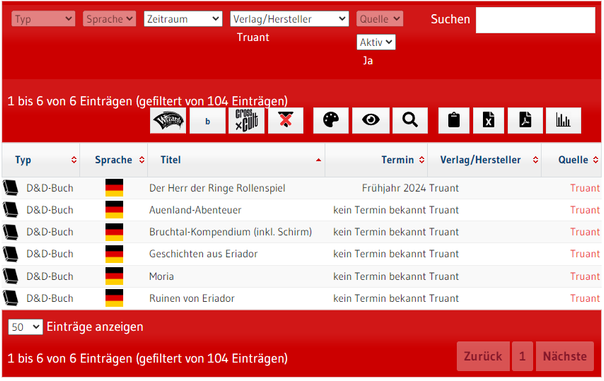Open the Sprache filter dropdown

(109, 18)
